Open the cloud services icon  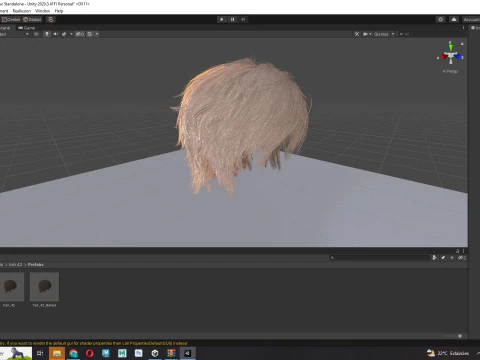[454, 19]
